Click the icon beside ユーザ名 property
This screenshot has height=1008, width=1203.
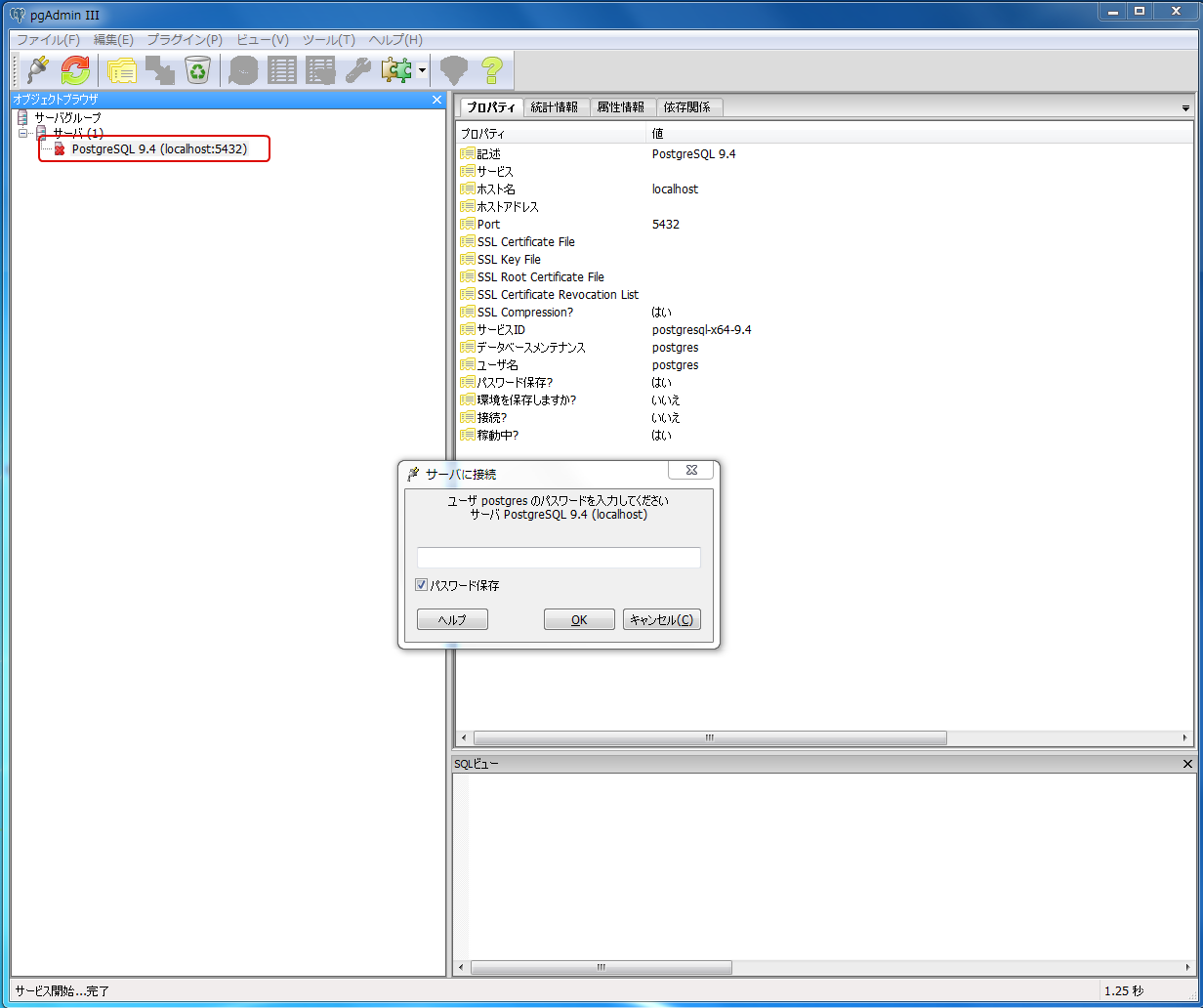coord(468,365)
